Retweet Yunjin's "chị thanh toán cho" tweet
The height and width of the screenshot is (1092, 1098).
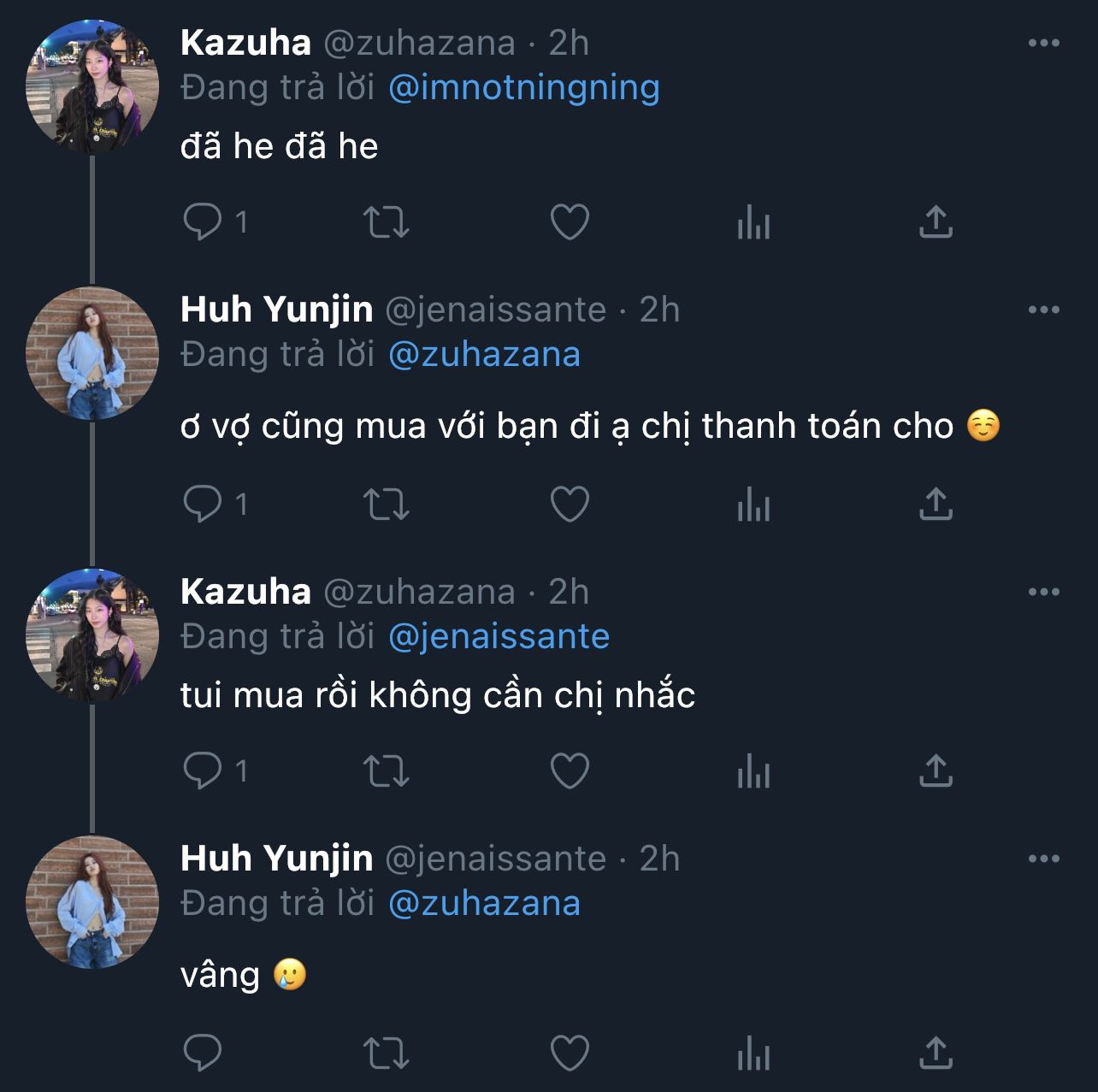tap(387, 505)
